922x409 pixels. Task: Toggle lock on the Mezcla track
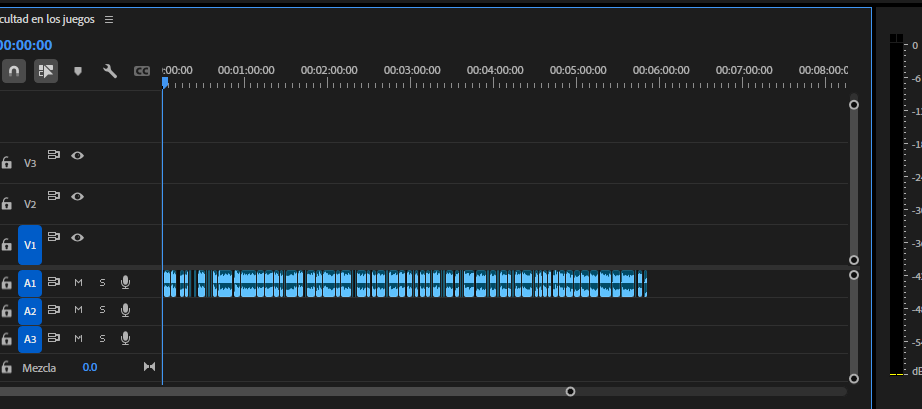pos(6,367)
